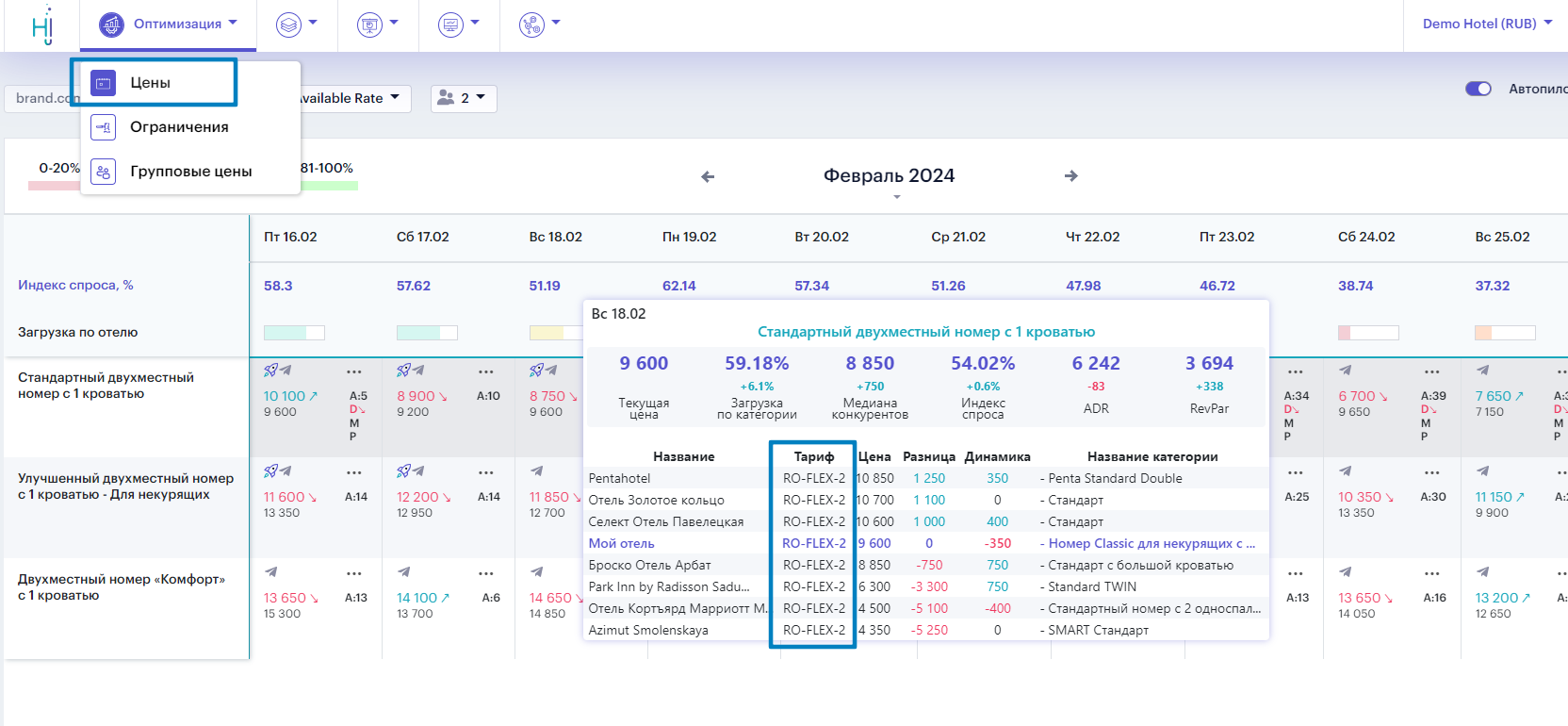The width and height of the screenshot is (1568, 726).
Task: Click the Индекс спроса, % label
Action: click(x=75, y=286)
